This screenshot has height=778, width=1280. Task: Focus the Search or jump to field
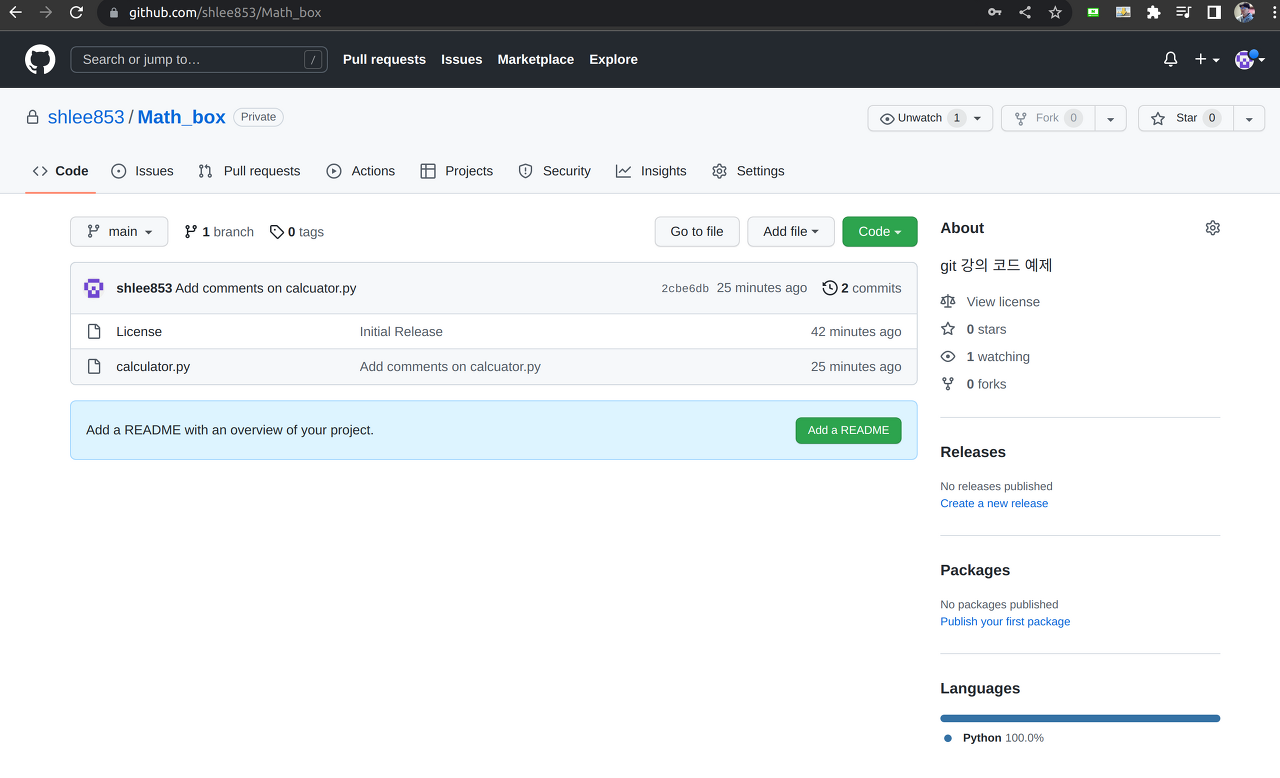click(199, 59)
